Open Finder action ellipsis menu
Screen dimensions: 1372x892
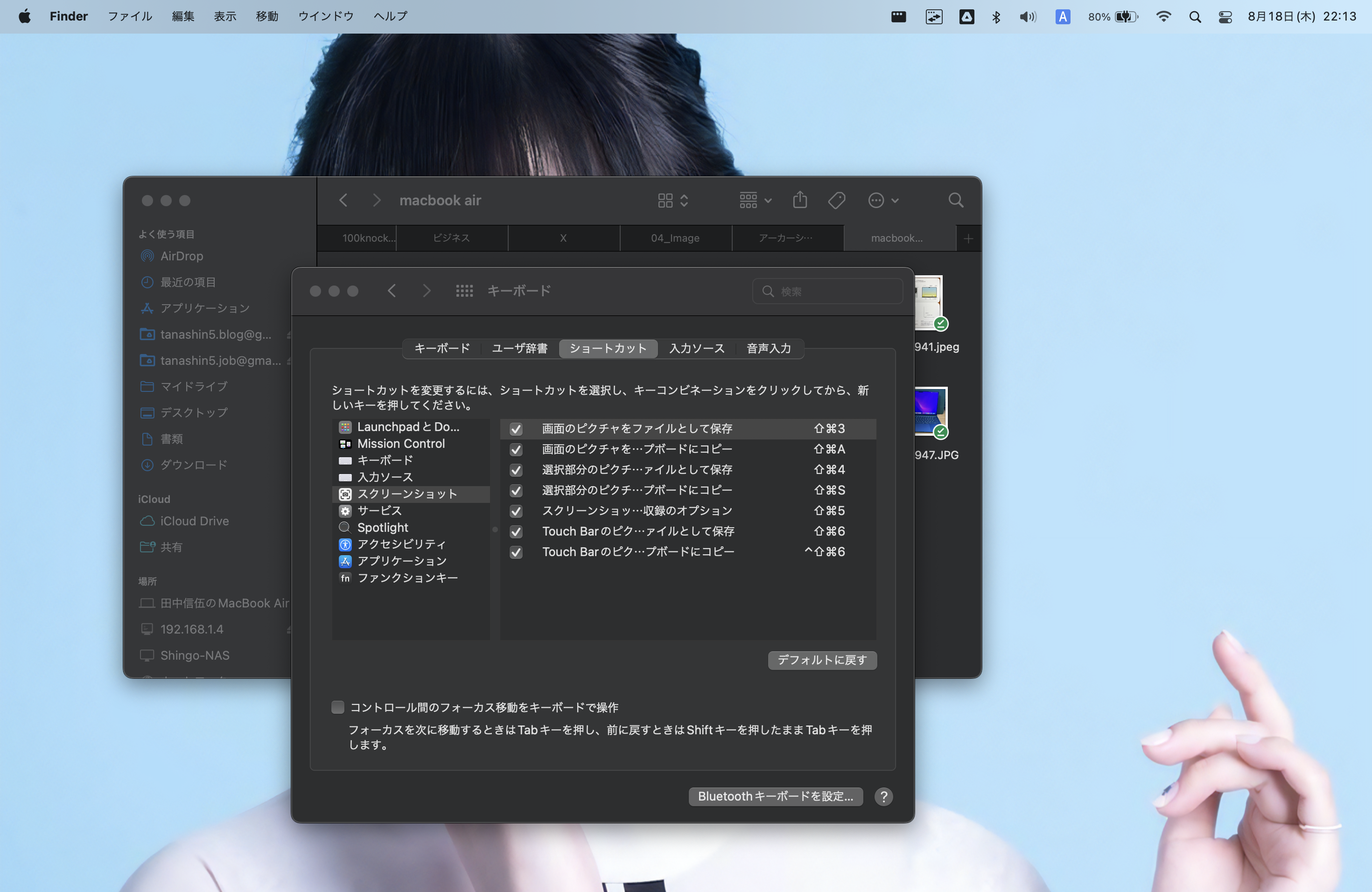[x=883, y=201]
